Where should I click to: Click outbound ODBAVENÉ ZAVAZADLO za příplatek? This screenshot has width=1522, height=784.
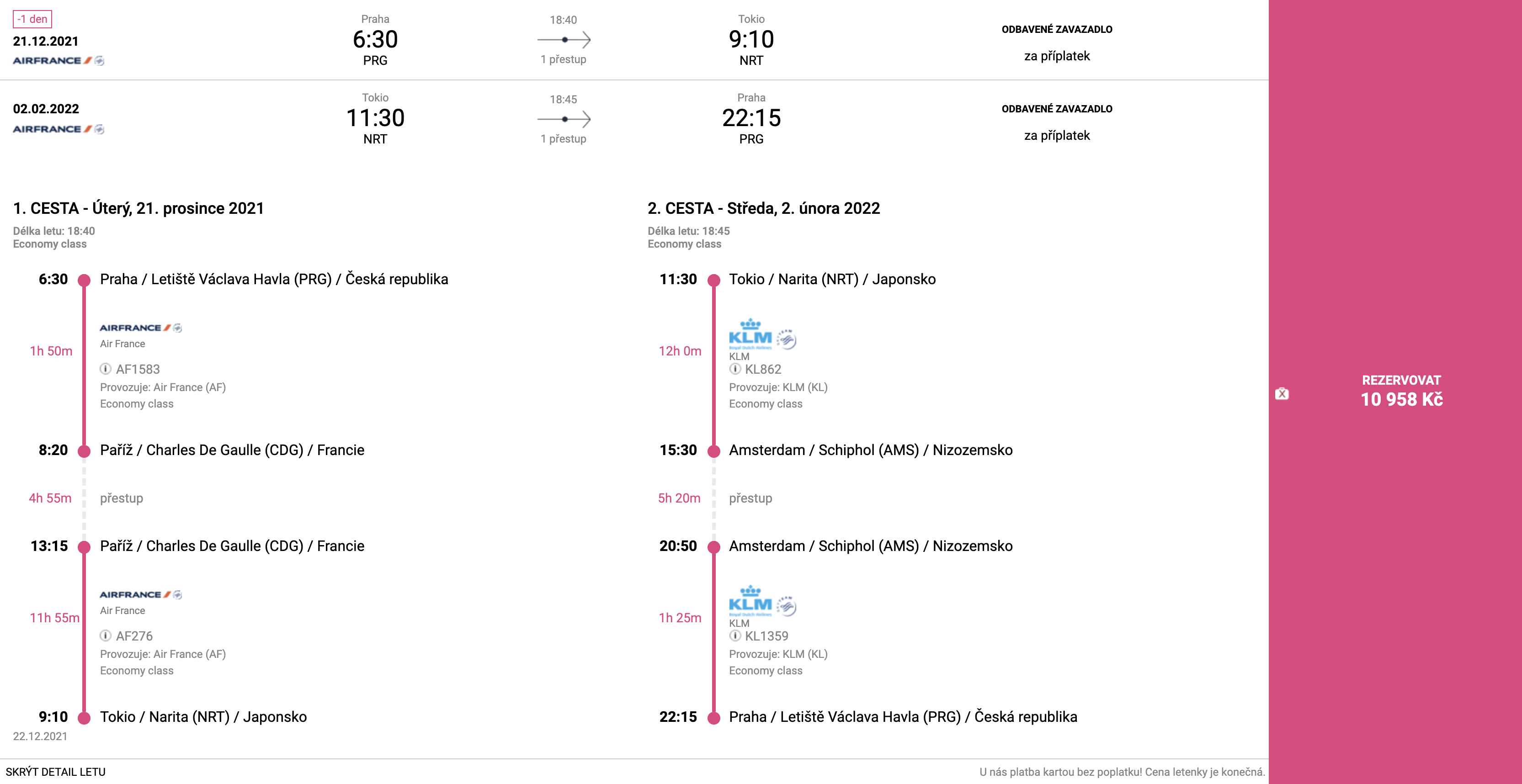click(x=1056, y=42)
